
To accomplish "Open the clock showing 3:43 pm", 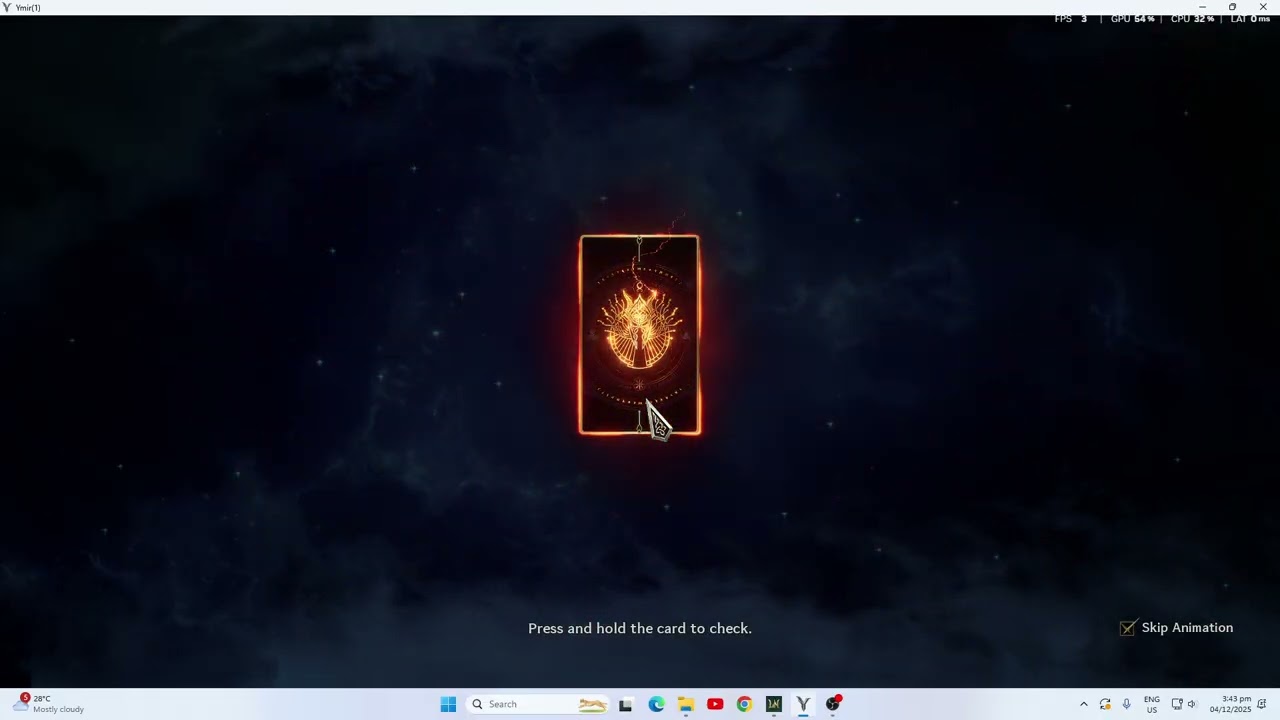I will click(x=1230, y=704).
